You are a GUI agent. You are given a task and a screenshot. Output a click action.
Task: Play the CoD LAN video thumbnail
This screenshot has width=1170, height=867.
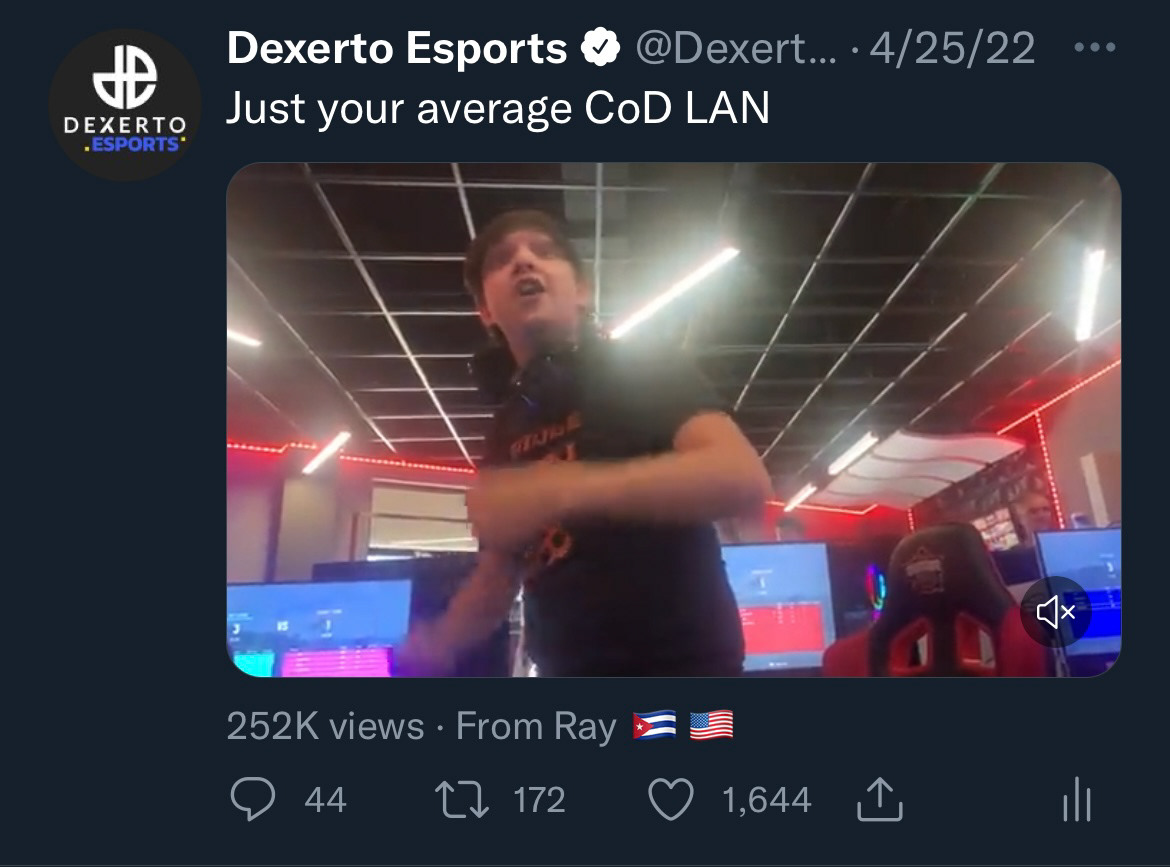pos(674,419)
